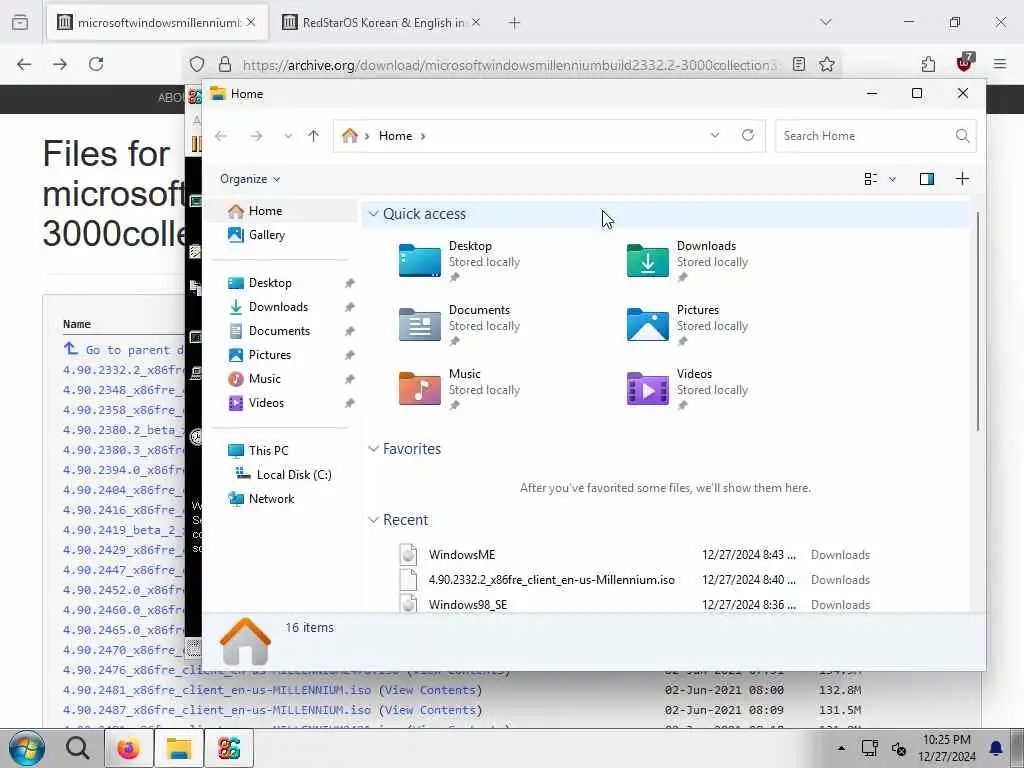
Task: Select the Videos folder icon in Quick access
Action: (x=647, y=389)
